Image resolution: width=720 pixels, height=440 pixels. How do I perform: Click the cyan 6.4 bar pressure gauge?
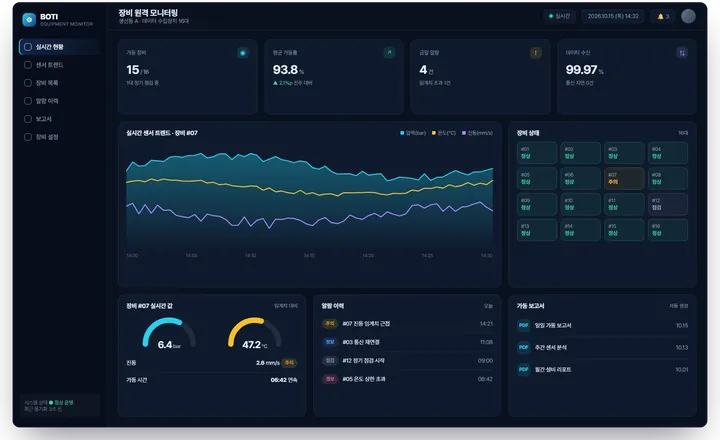pyautogui.click(x=169, y=333)
